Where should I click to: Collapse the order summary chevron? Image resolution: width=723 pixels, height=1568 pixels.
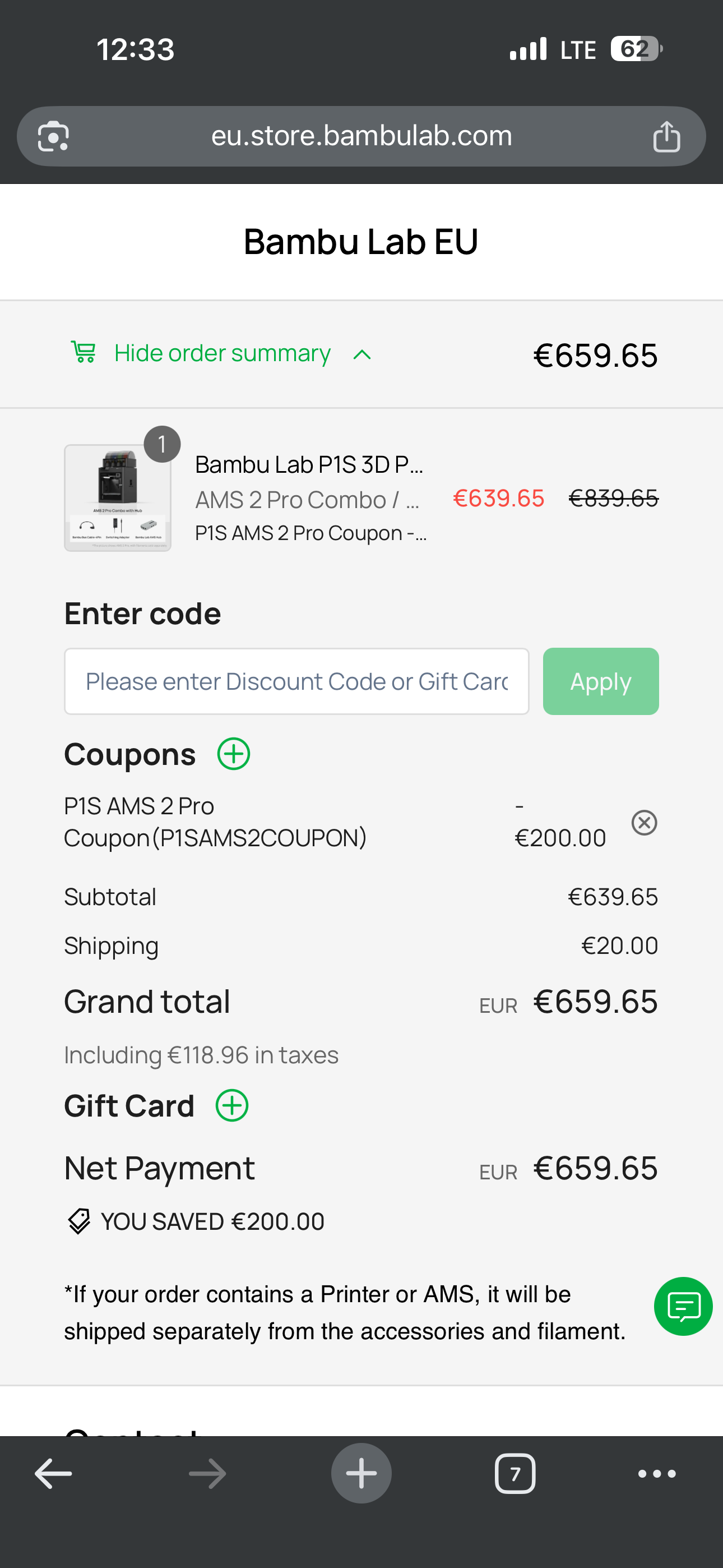click(x=362, y=354)
